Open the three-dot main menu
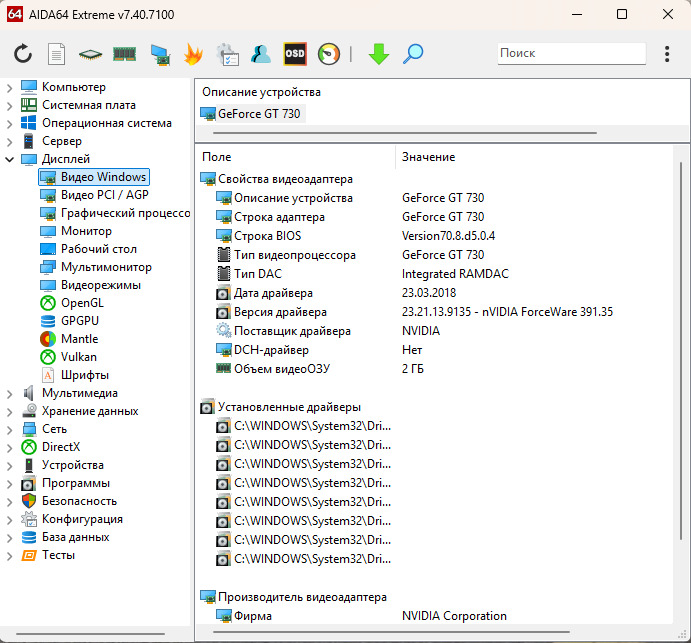The image size is (691, 643). tap(667, 54)
